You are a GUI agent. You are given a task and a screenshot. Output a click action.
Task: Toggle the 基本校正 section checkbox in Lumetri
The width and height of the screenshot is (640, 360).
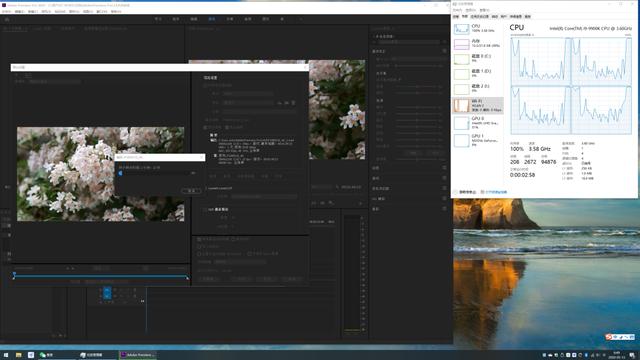pyautogui.click(x=444, y=51)
